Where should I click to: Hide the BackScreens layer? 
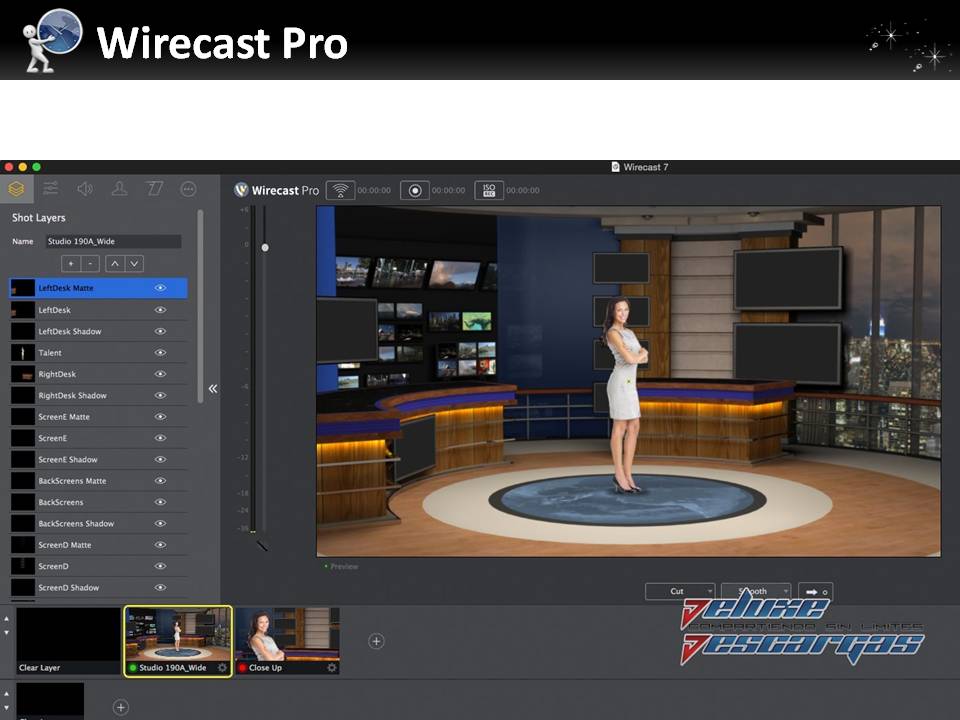[x=160, y=502]
